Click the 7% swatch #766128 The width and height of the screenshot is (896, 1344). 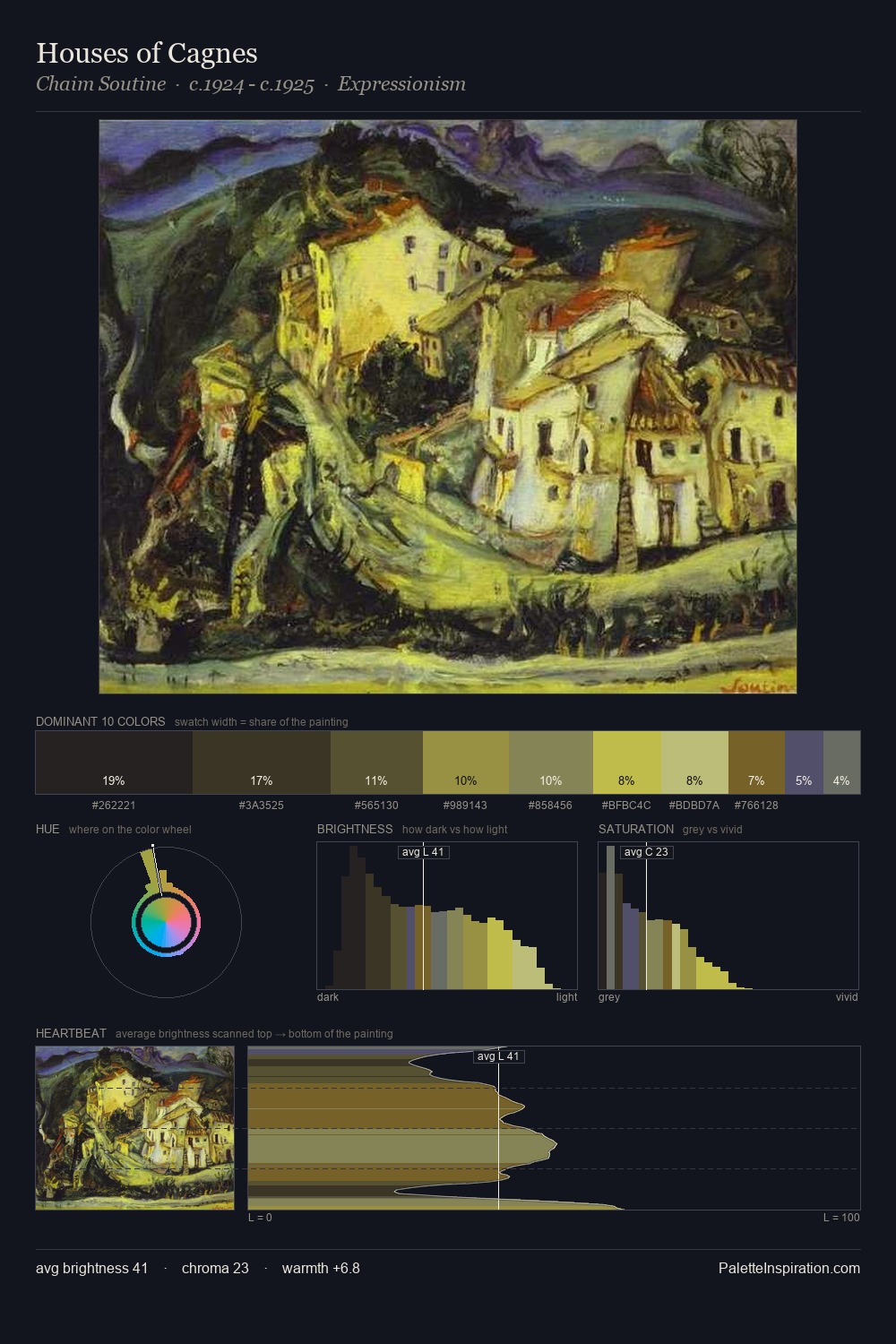[756, 762]
